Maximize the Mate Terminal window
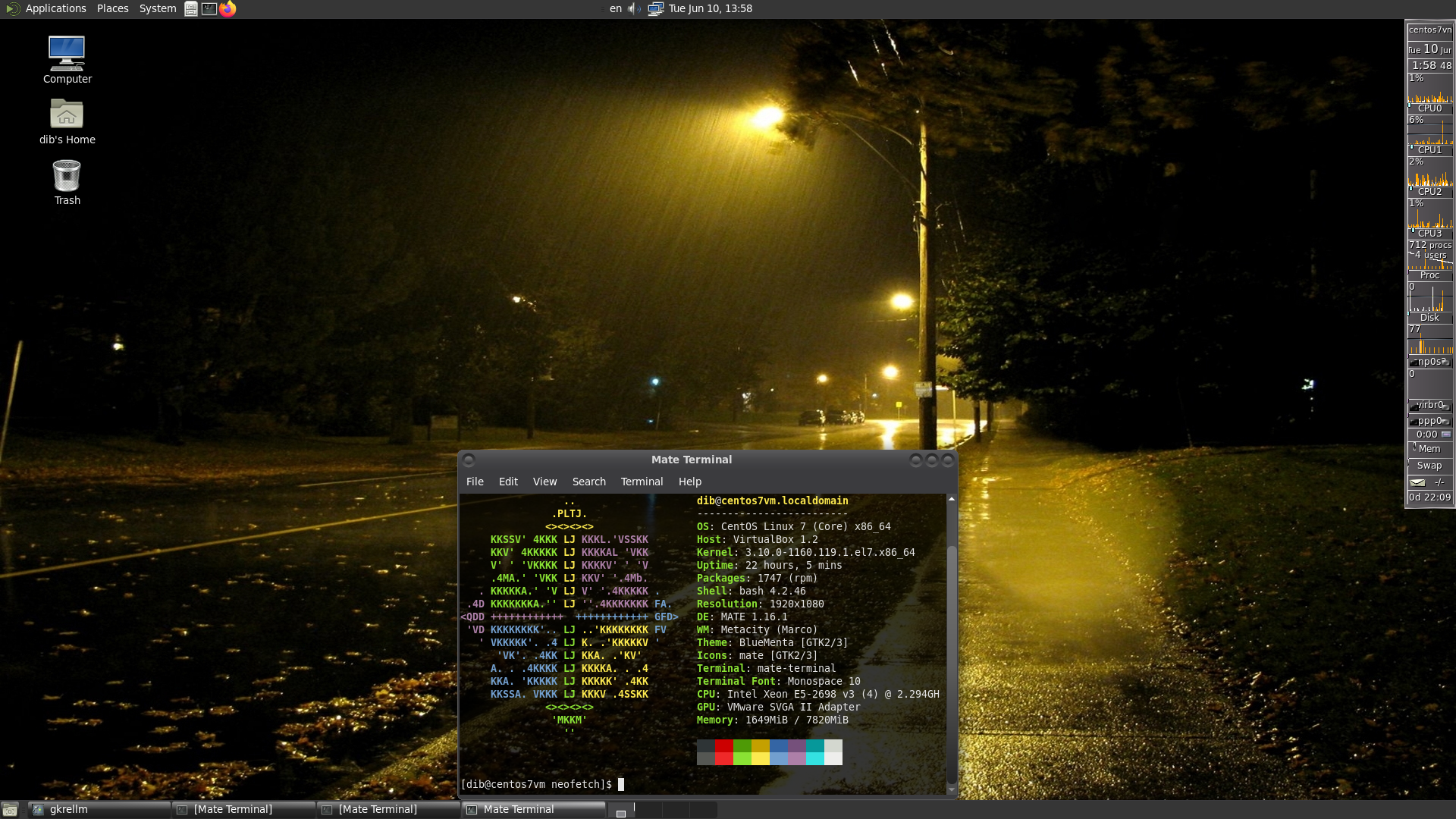This screenshot has width=1456, height=819. click(x=932, y=460)
